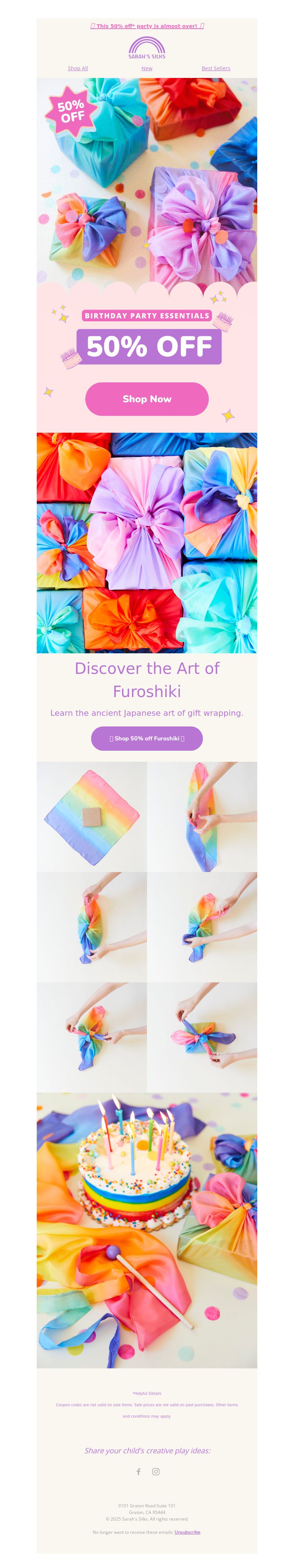Open the birthday cake with candles photo
The image size is (294, 1568).
point(147,1230)
